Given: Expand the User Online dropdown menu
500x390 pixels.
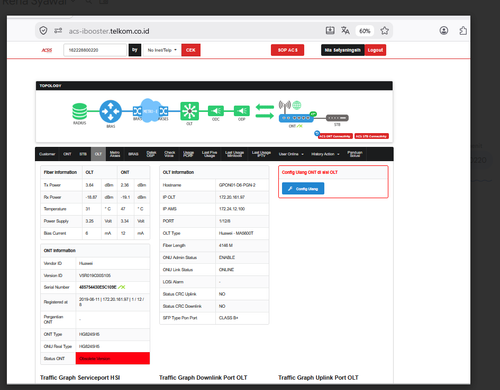Looking at the screenshot, I should tap(291, 154).
